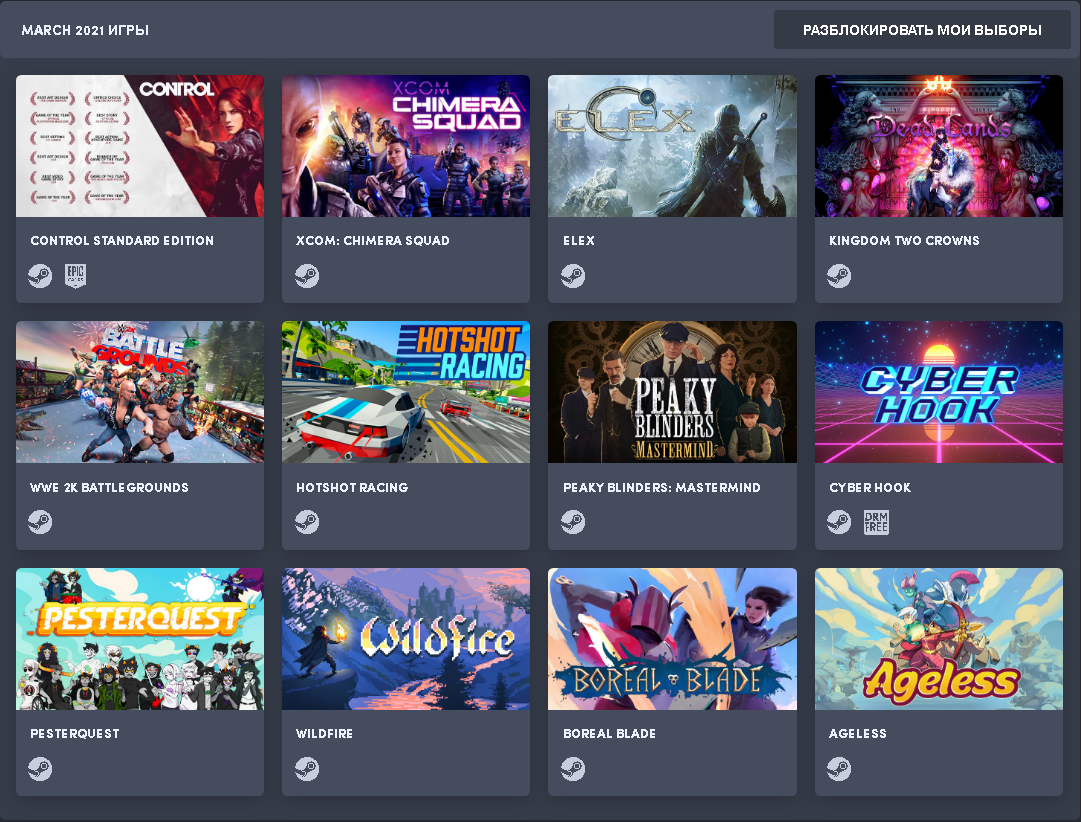Click Steam icon under ELEX

573,276
